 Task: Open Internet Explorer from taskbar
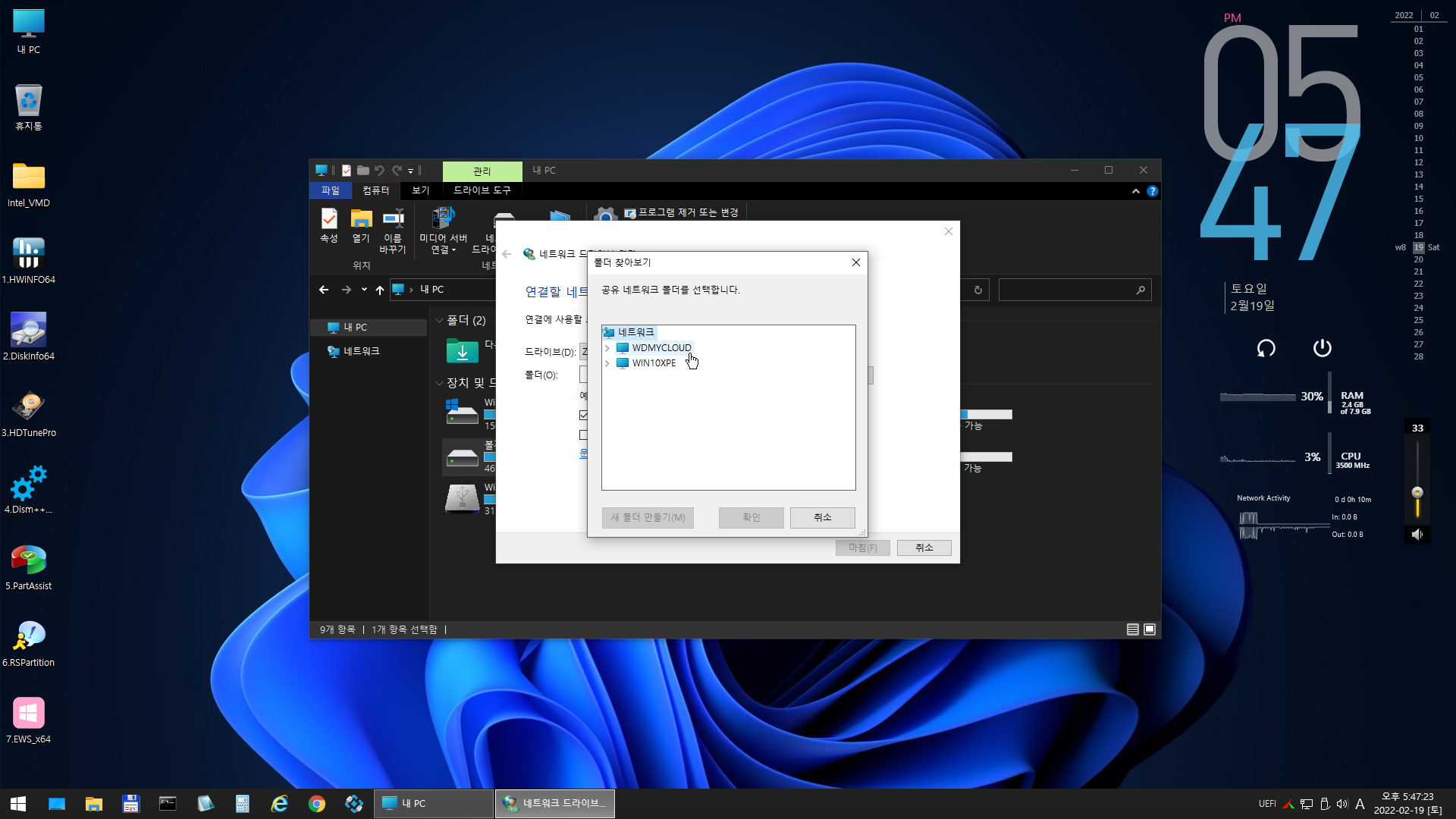coord(280,804)
